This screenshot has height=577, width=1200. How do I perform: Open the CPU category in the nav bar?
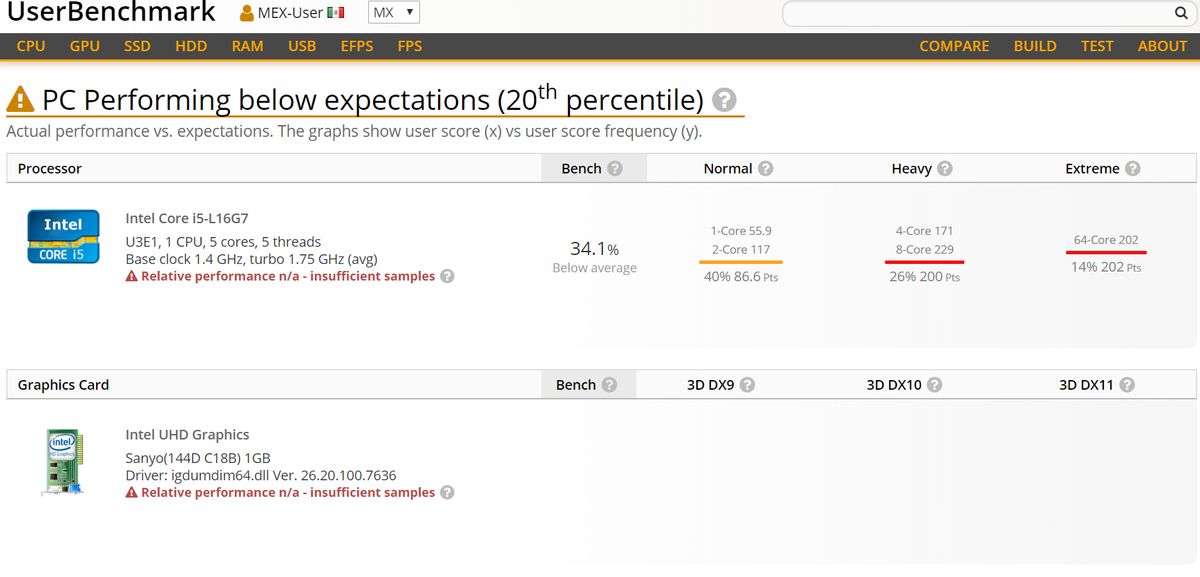31,46
